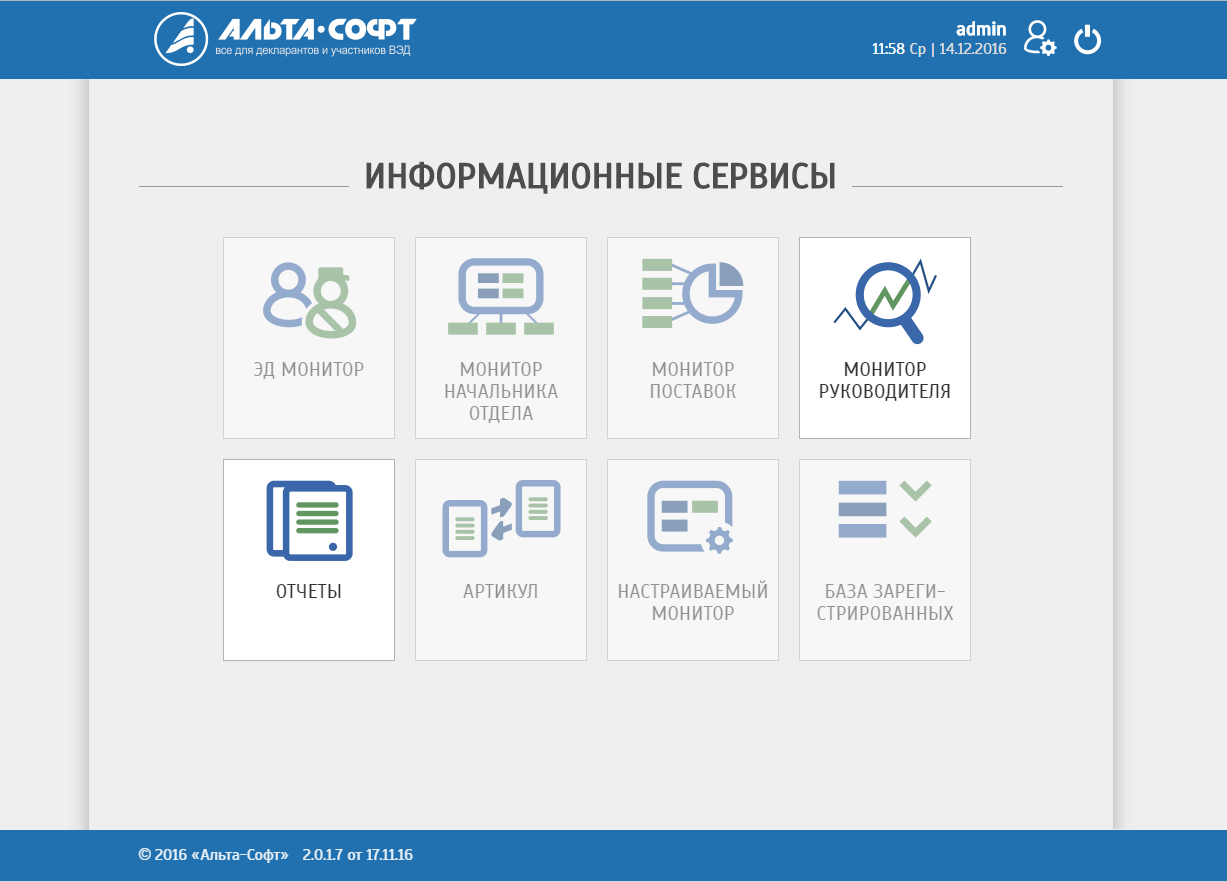
Task: Click the Монитор поставок pie chart icon
Action: pyautogui.click(x=692, y=293)
